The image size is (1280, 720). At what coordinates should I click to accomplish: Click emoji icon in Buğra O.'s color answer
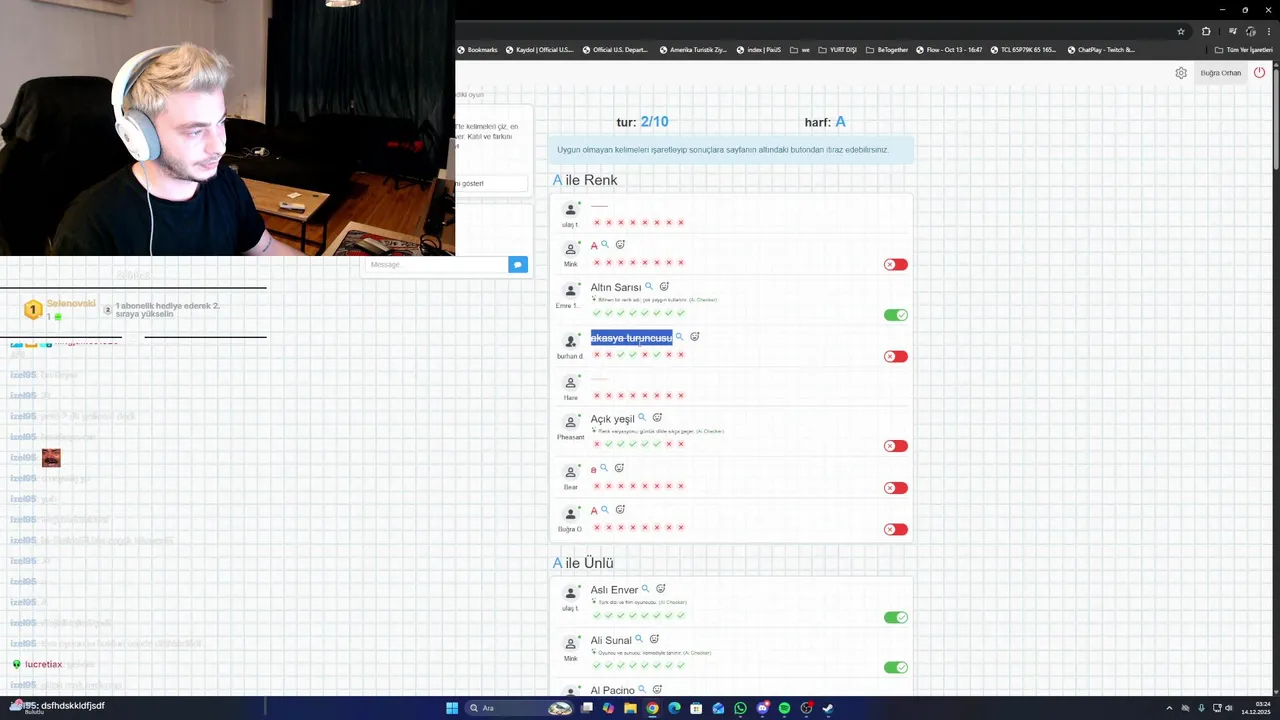coord(620,510)
